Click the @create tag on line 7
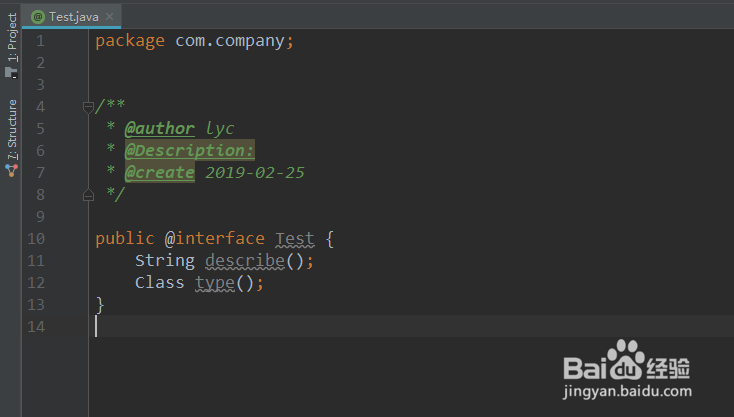This screenshot has width=734, height=417. pos(160,172)
